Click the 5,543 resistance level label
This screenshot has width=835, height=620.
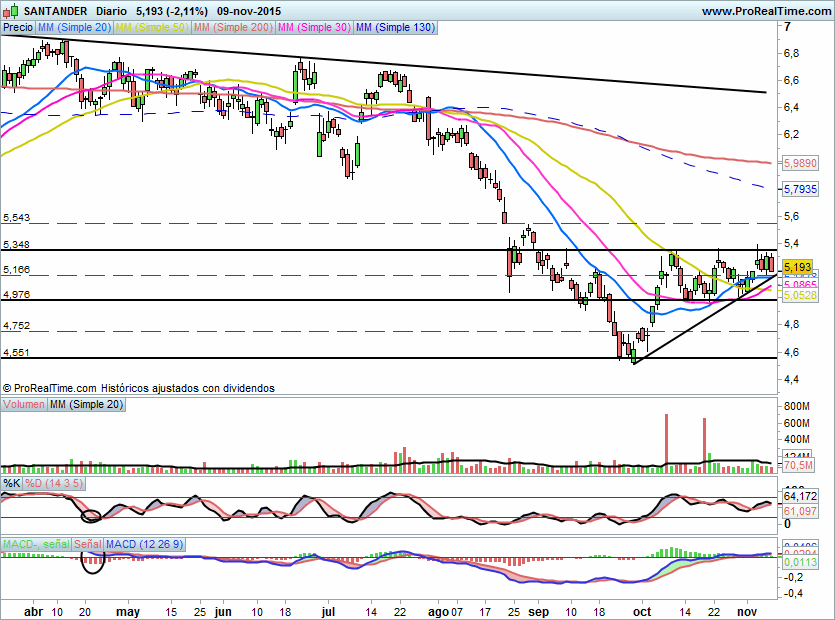coord(17,217)
